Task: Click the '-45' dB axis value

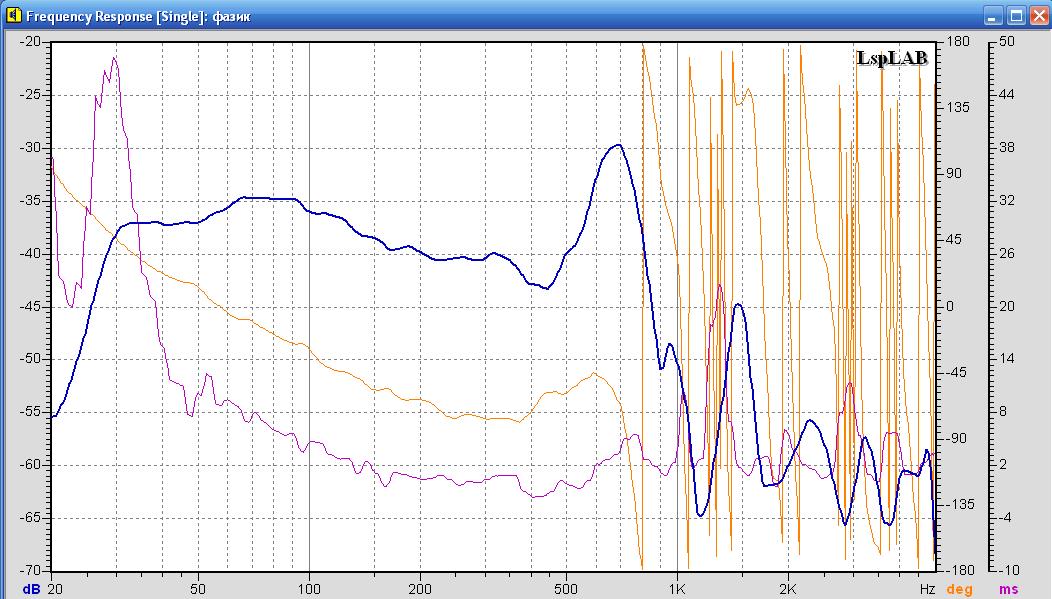Action: pyautogui.click(x=30, y=307)
